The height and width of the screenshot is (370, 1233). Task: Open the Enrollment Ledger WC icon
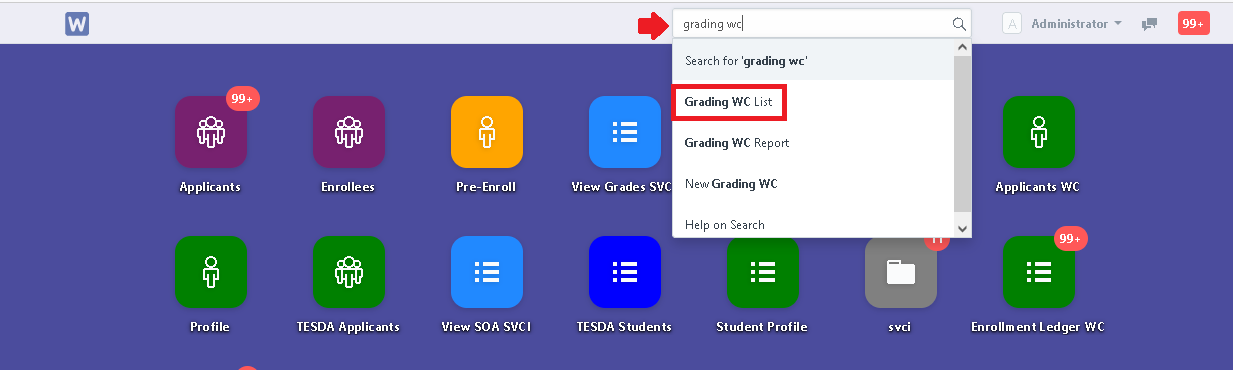pos(1038,272)
